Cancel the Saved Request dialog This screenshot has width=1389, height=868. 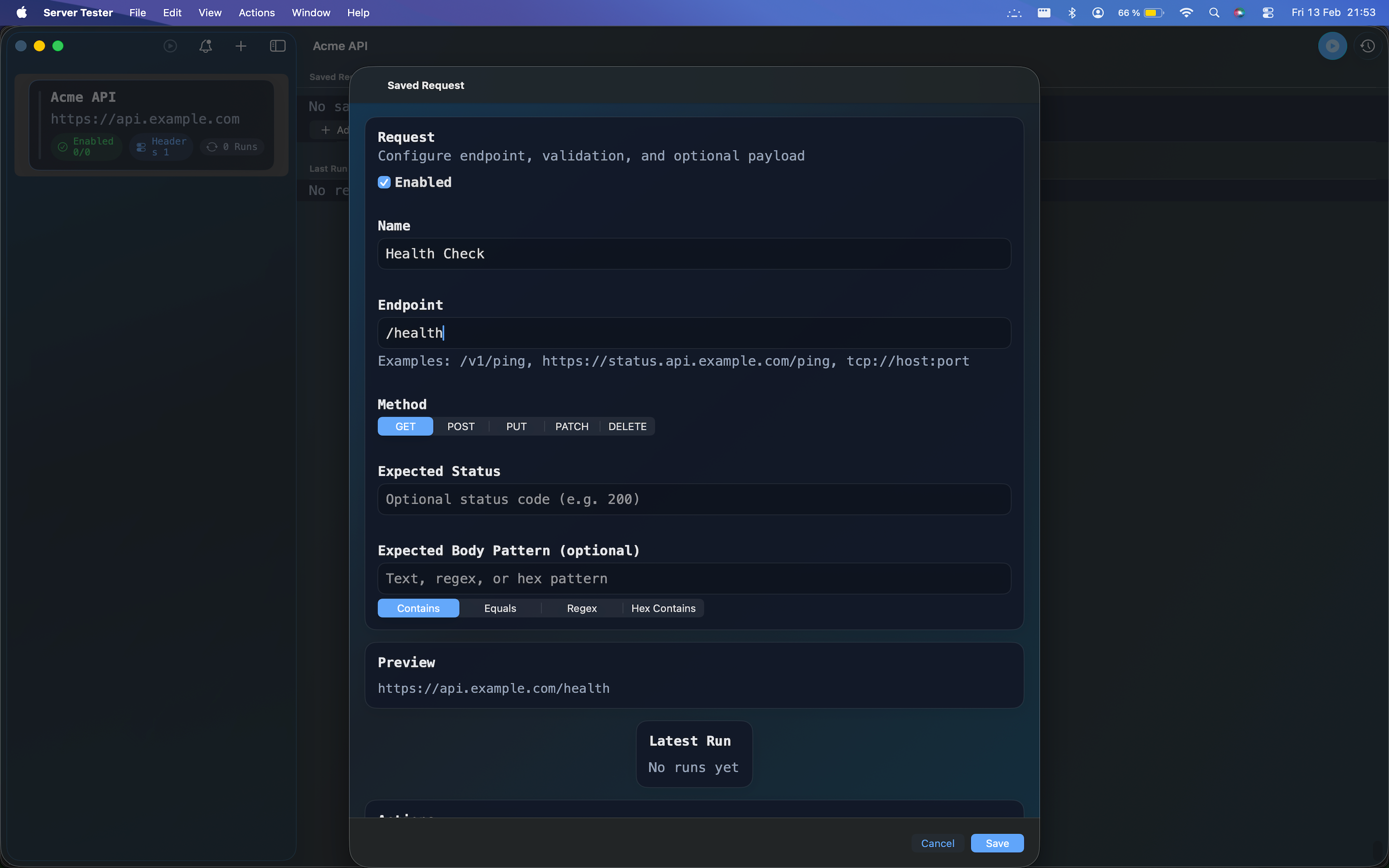[937, 843]
